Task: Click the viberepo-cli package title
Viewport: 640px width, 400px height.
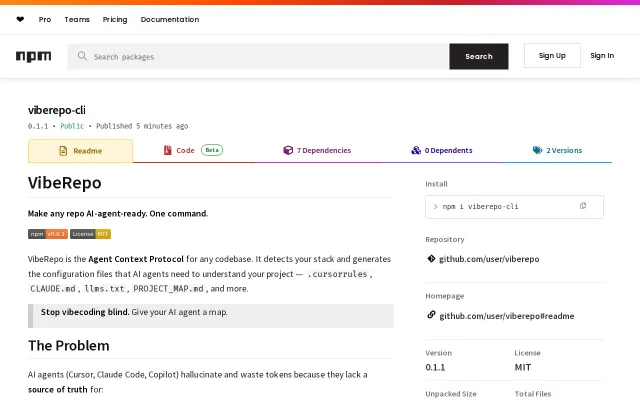Action: (x=57, y=110)
